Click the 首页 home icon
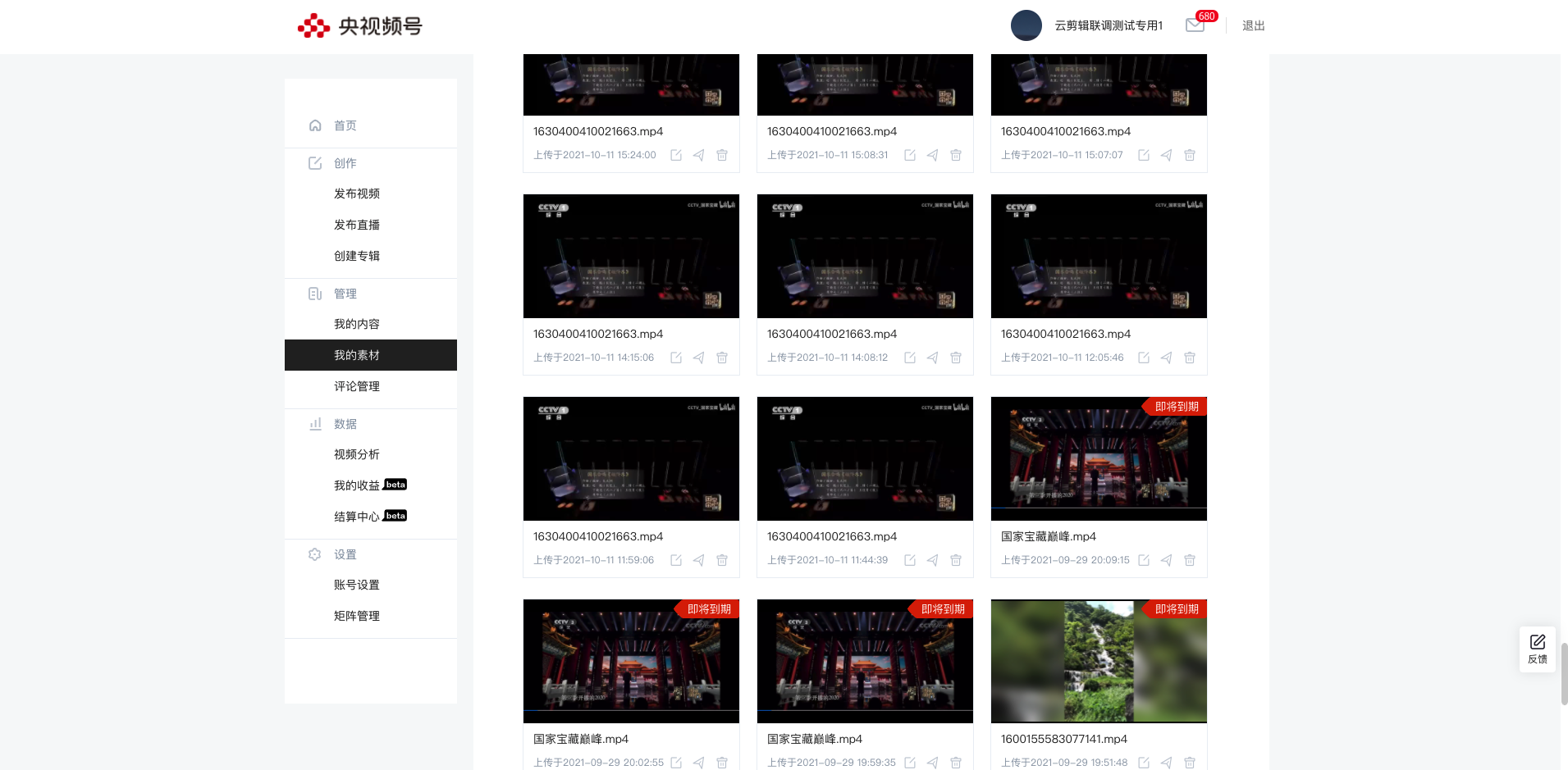Image resolution: width=1568 pixels, height=770 pixels. [x=315, y=125]
